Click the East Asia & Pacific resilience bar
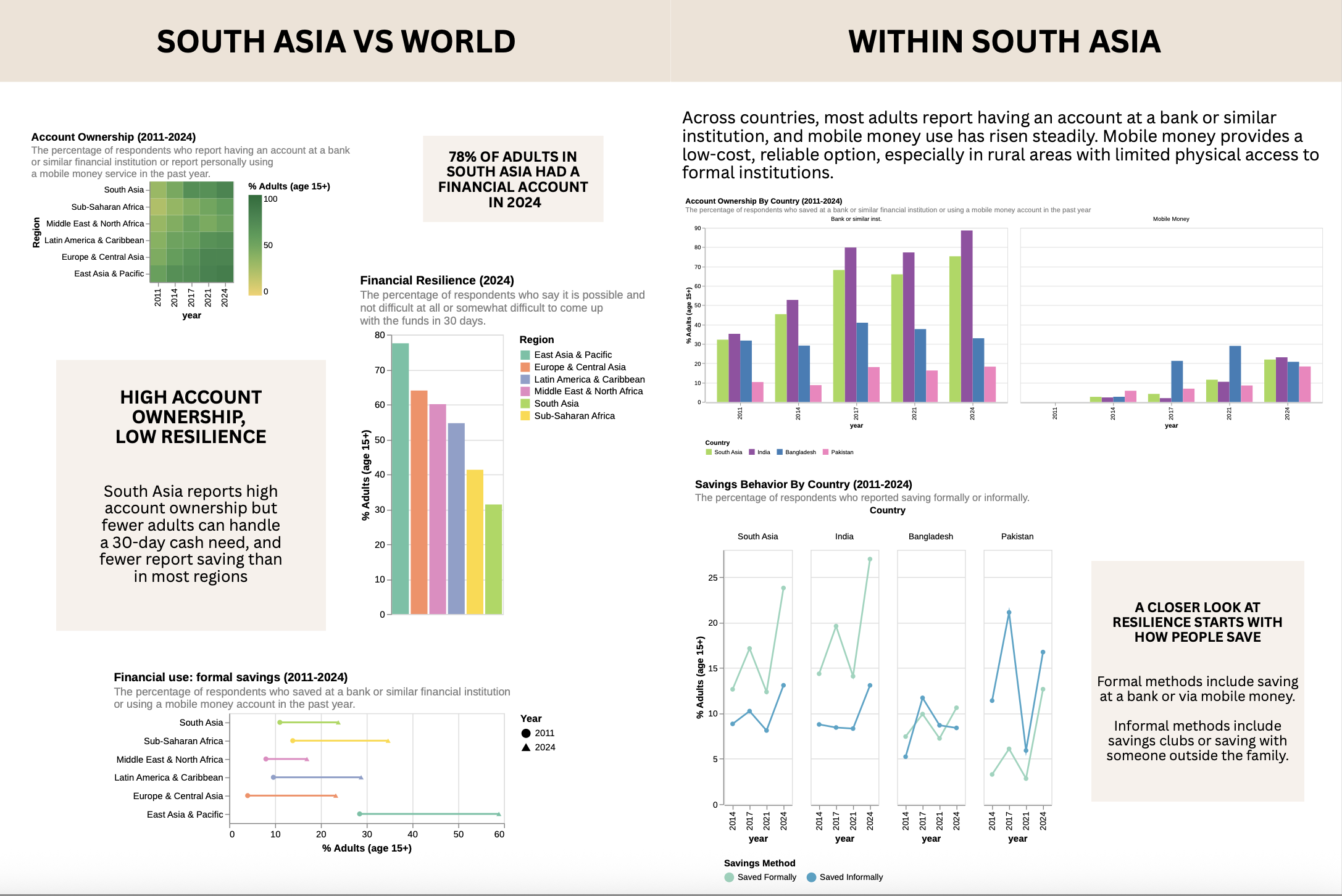This screenshot has height=896, width=1342. (400, 479)
